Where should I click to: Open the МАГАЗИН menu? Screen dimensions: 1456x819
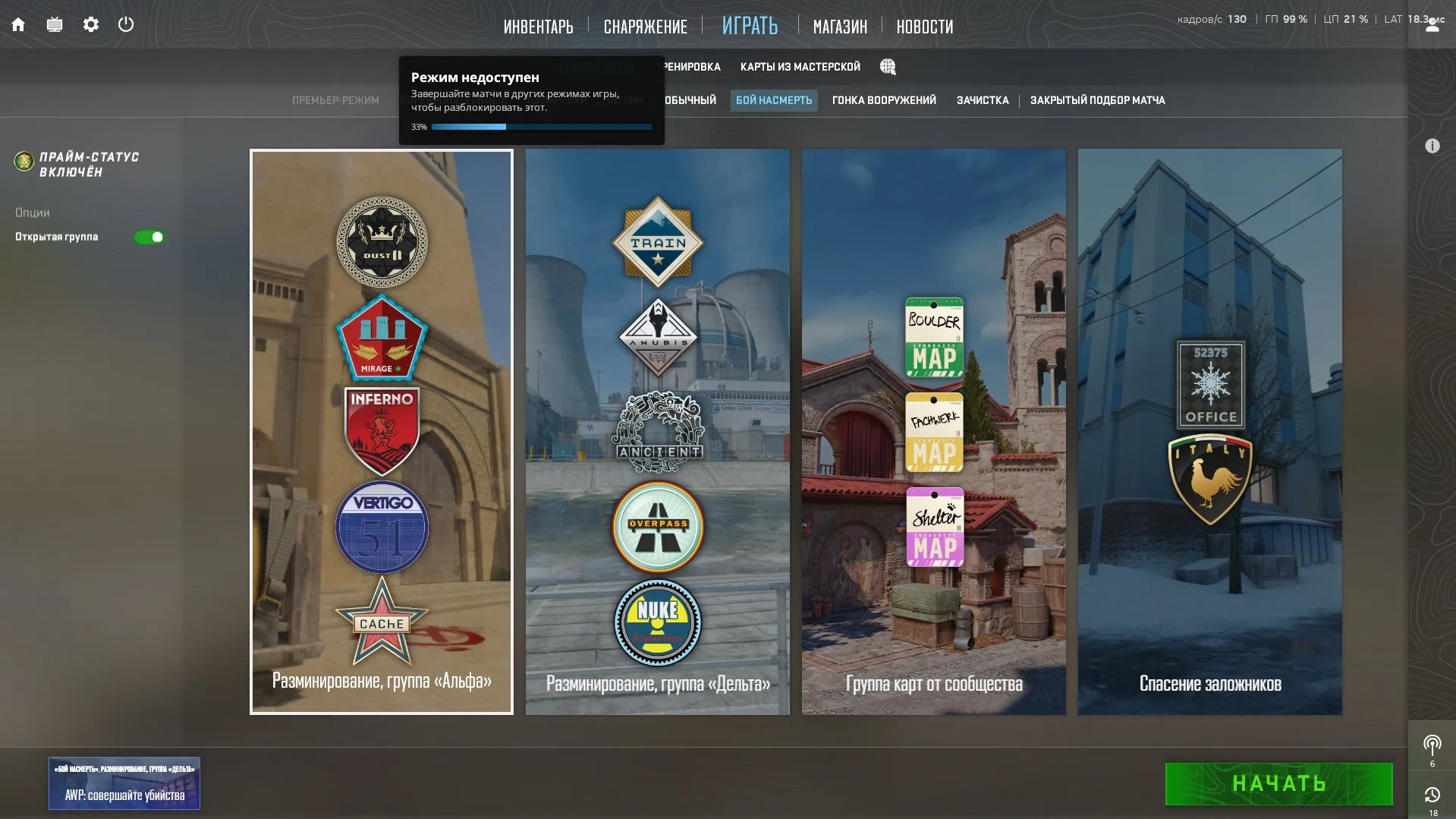pyautogui.click(x=840, y=27)
